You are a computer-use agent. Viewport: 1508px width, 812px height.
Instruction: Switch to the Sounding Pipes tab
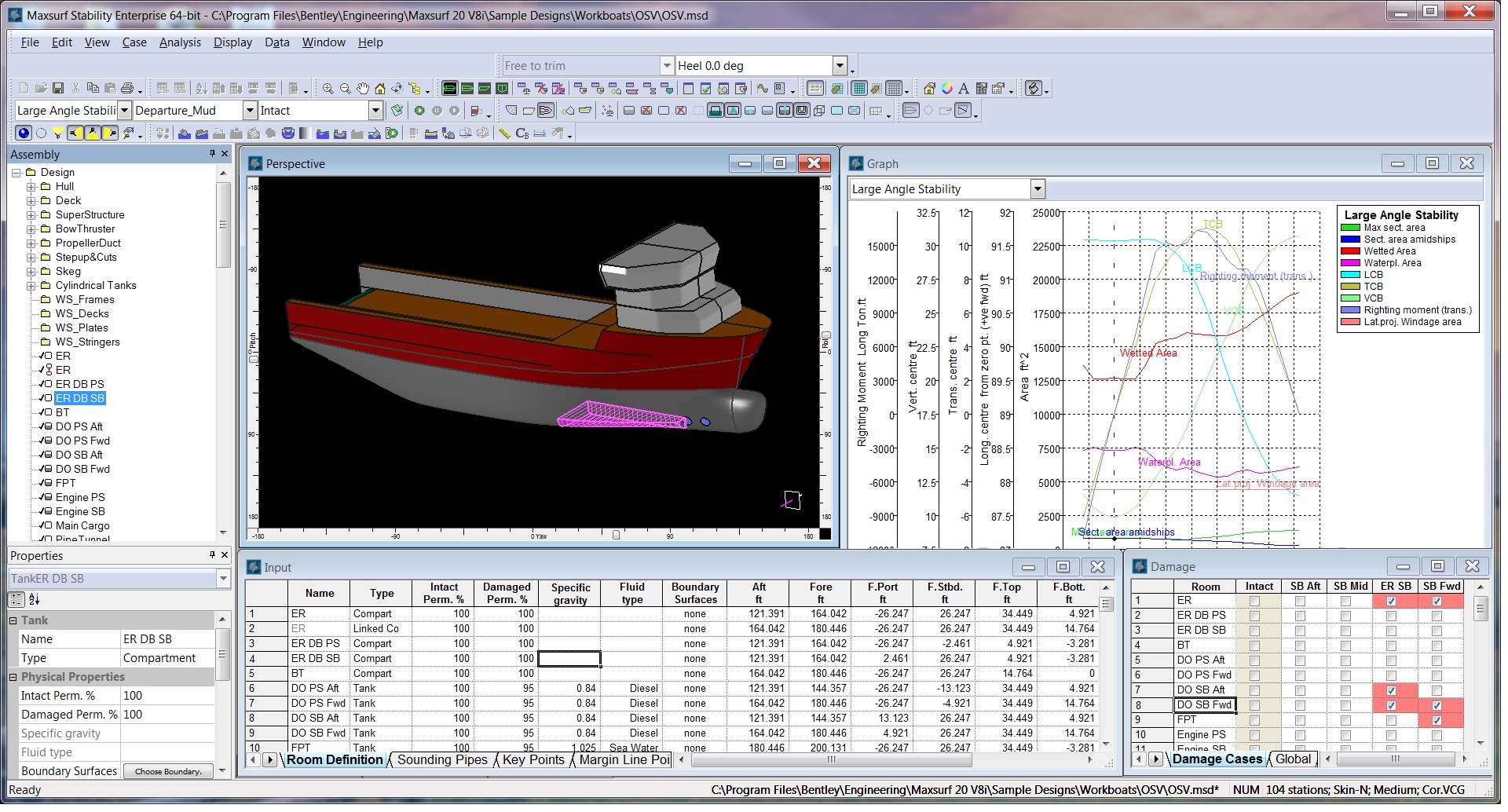[x=441, y=760]
